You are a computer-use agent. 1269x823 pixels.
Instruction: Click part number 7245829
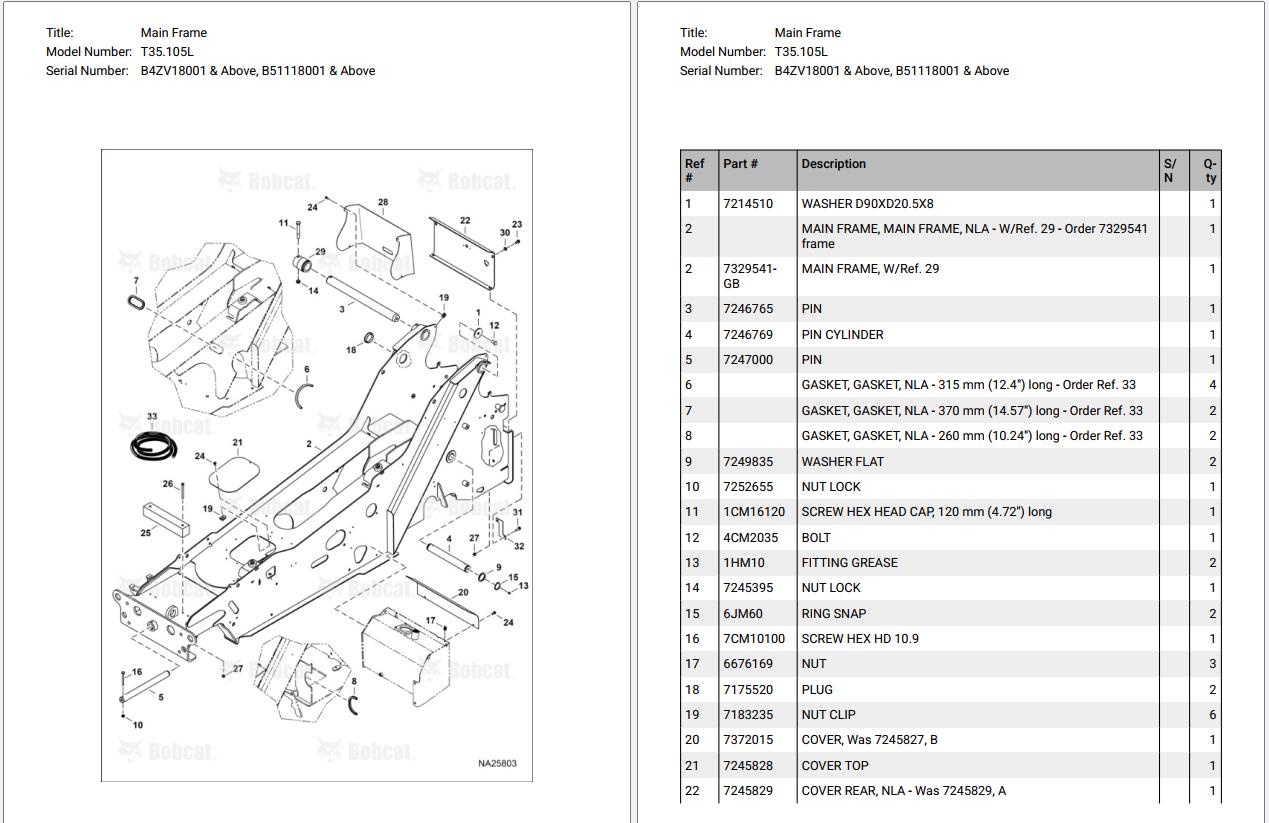[747, 791]
